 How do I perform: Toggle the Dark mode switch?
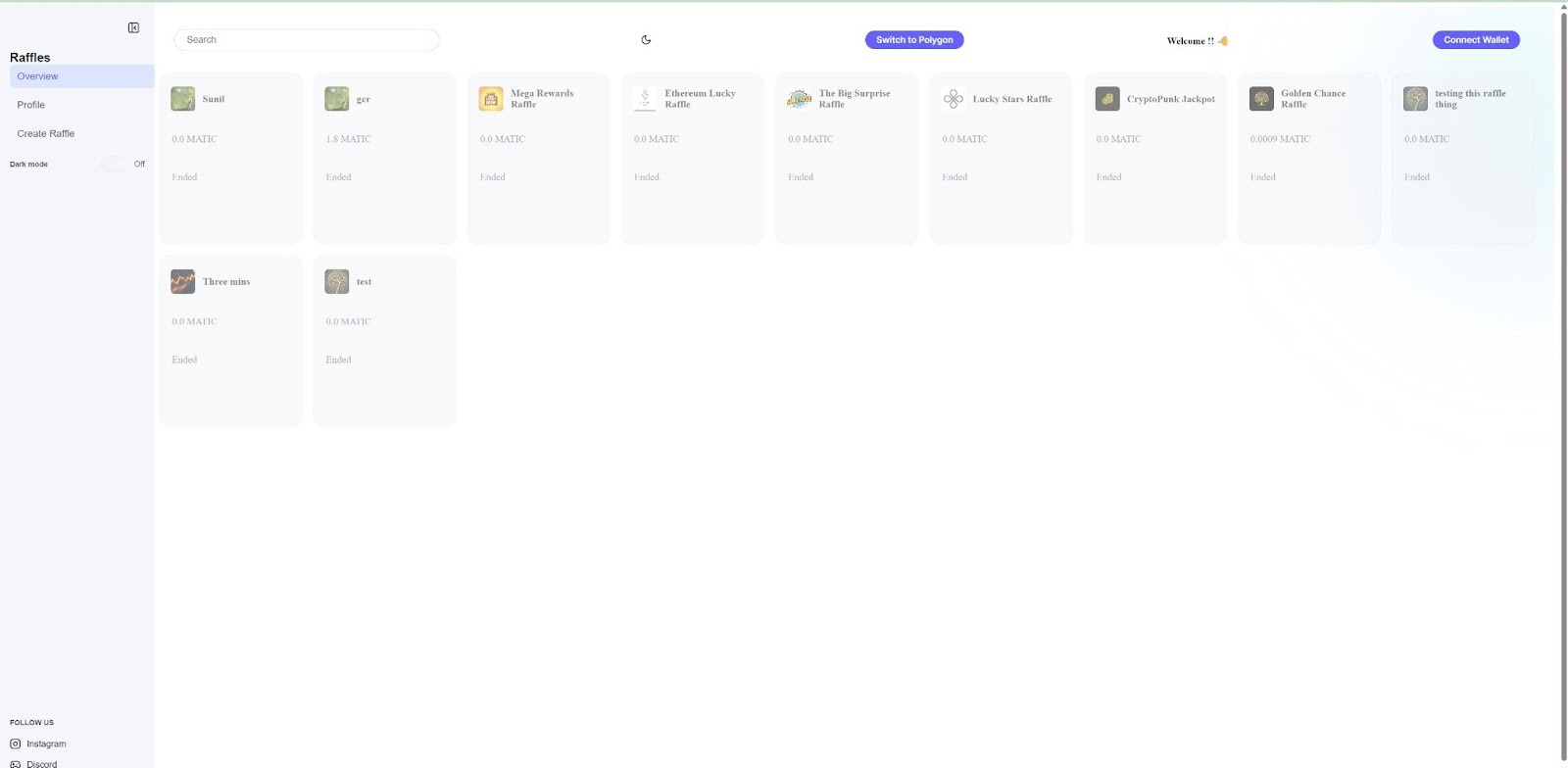tap(115, 165)
